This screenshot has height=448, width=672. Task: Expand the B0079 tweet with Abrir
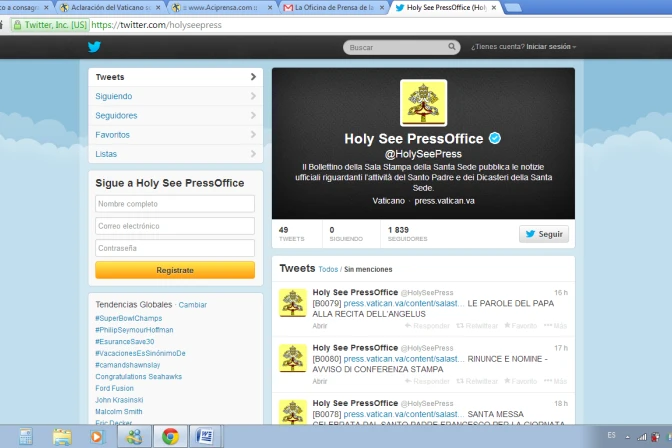(x=320, y=325)
